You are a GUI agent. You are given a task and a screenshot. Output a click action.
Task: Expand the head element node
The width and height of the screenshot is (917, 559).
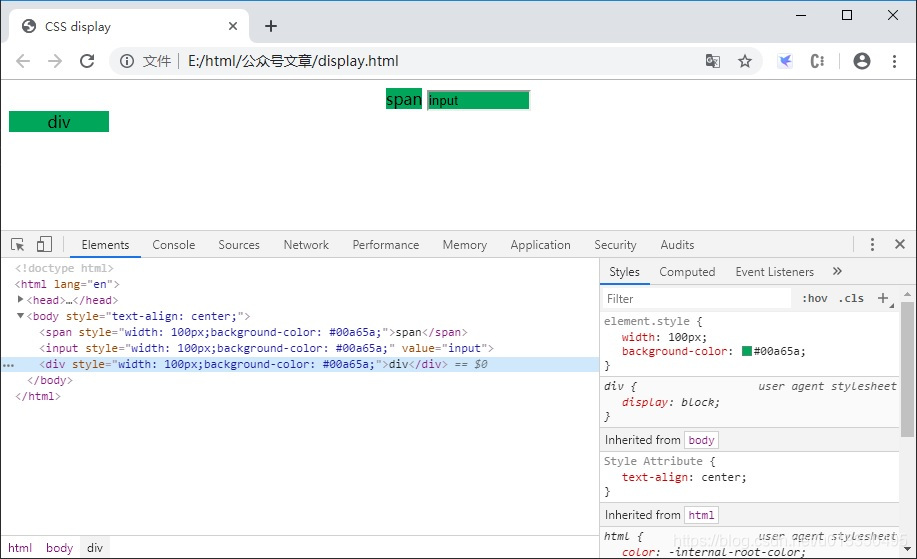coord(20,299)
